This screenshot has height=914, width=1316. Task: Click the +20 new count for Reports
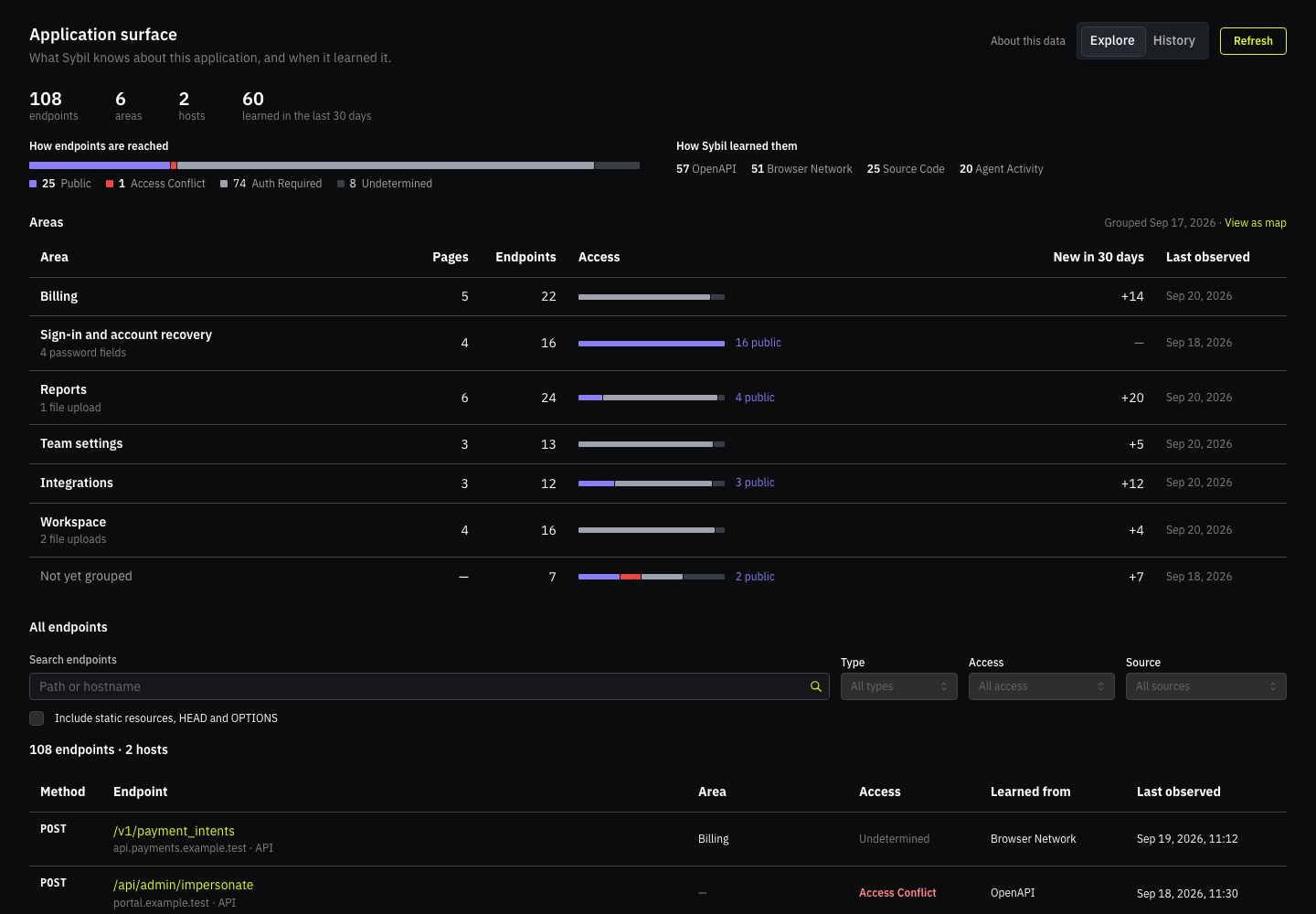1132,398
